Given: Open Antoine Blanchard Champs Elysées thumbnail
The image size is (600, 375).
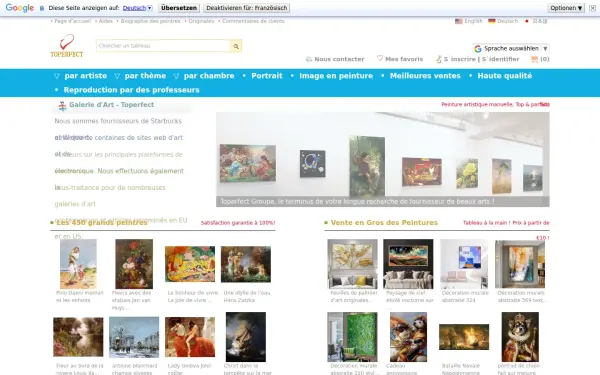Looking at the screenshot, I should pos(134,337).
